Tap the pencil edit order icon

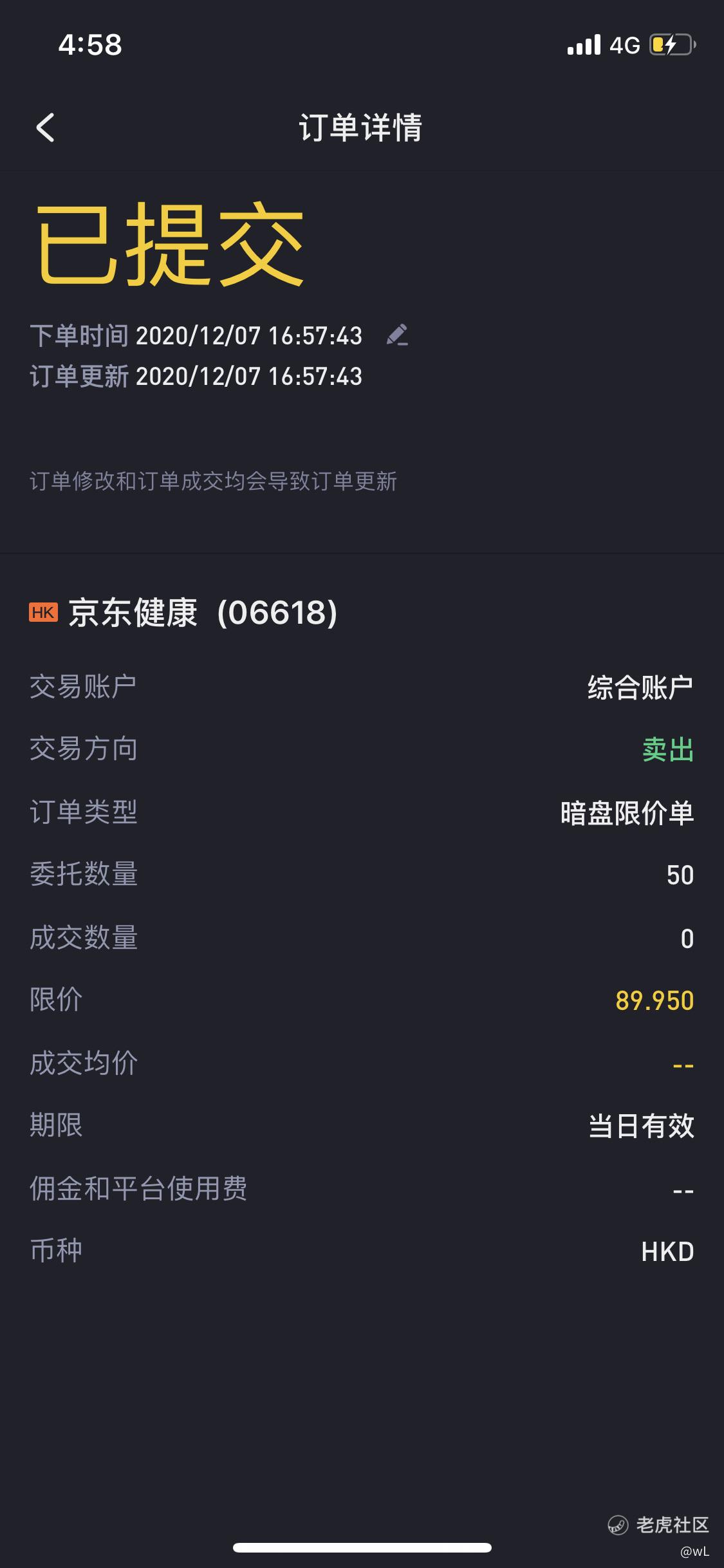397,335
